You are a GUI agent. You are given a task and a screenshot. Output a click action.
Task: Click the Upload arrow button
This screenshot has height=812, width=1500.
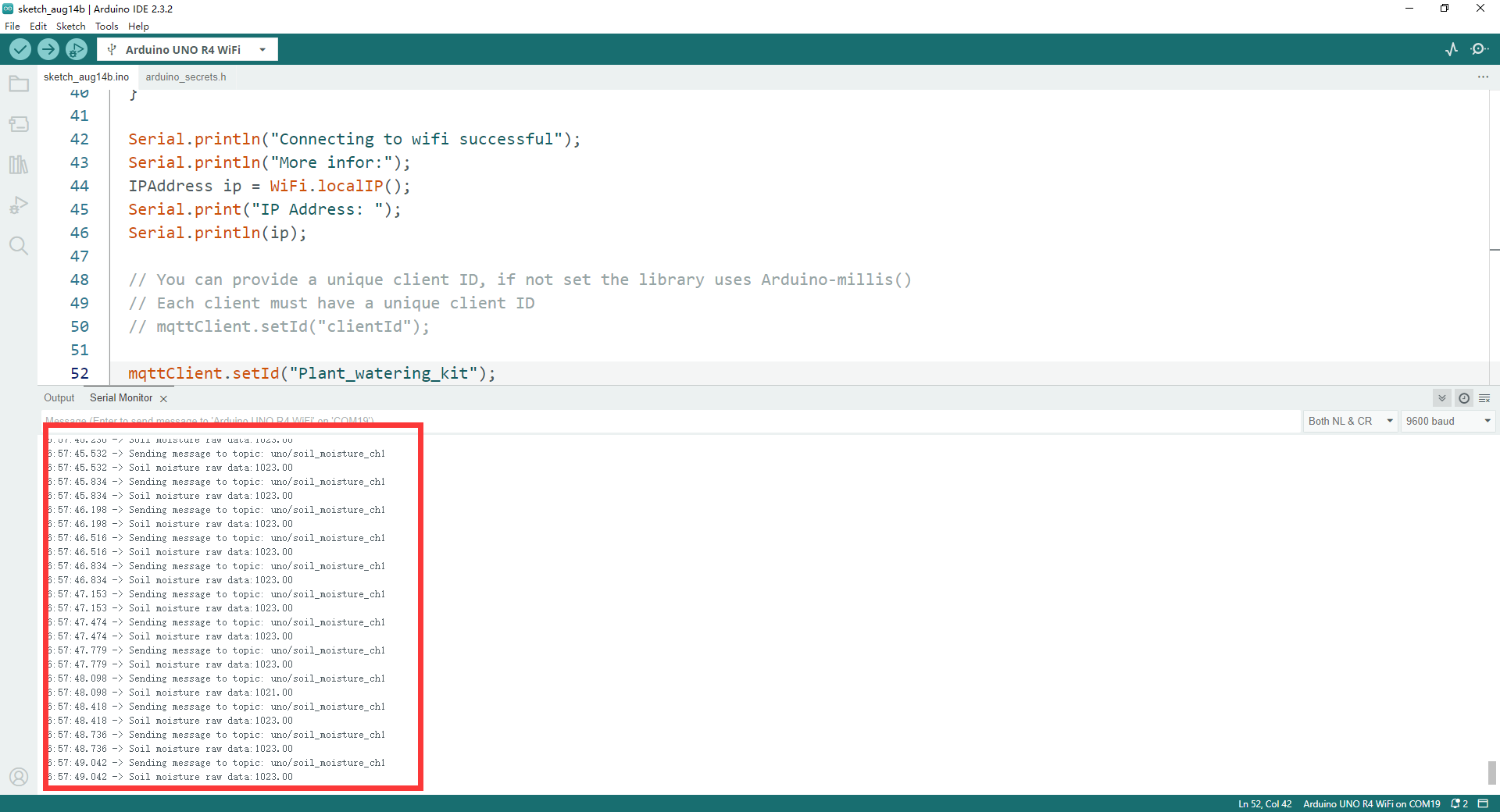[48, 49]
